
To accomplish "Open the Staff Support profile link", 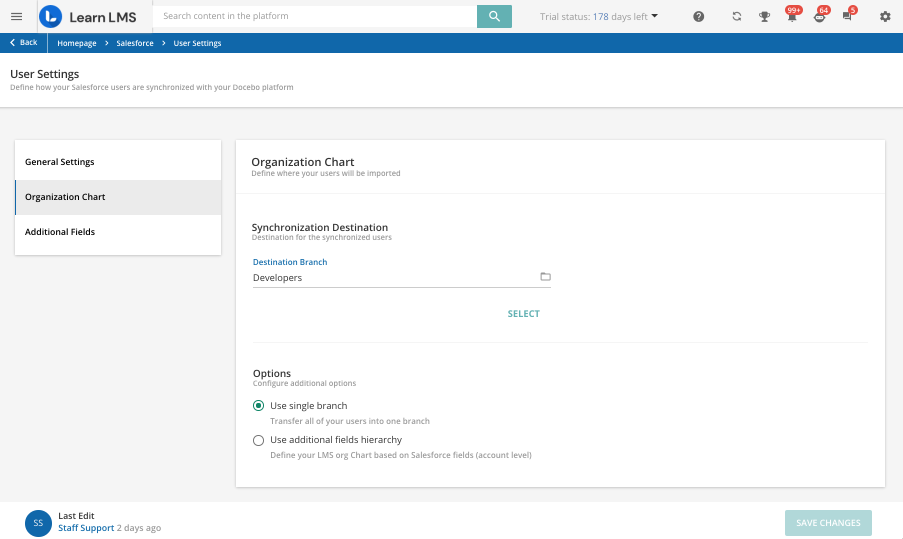I will (86, 528).
